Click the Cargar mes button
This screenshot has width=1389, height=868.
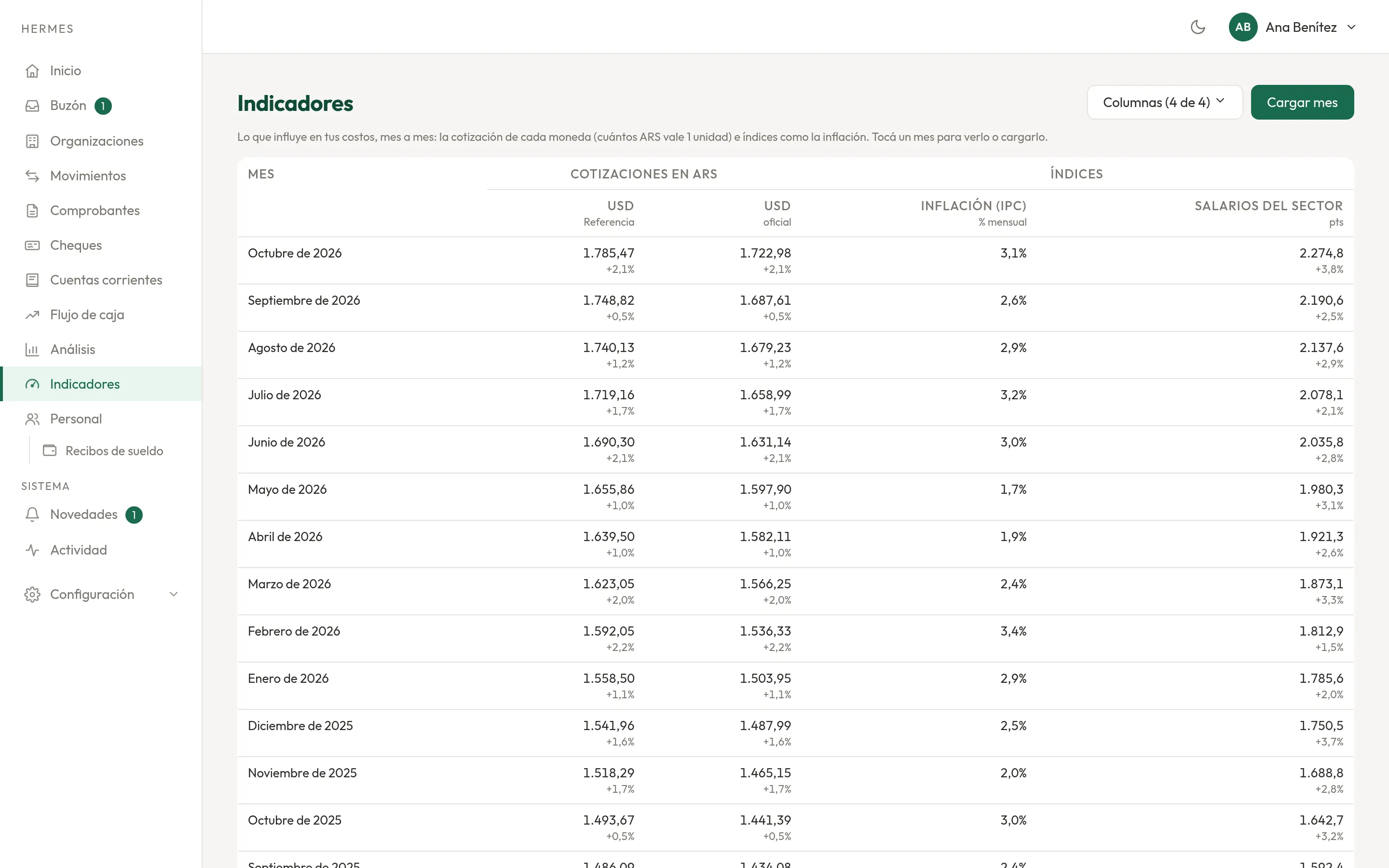[1302, 102]
